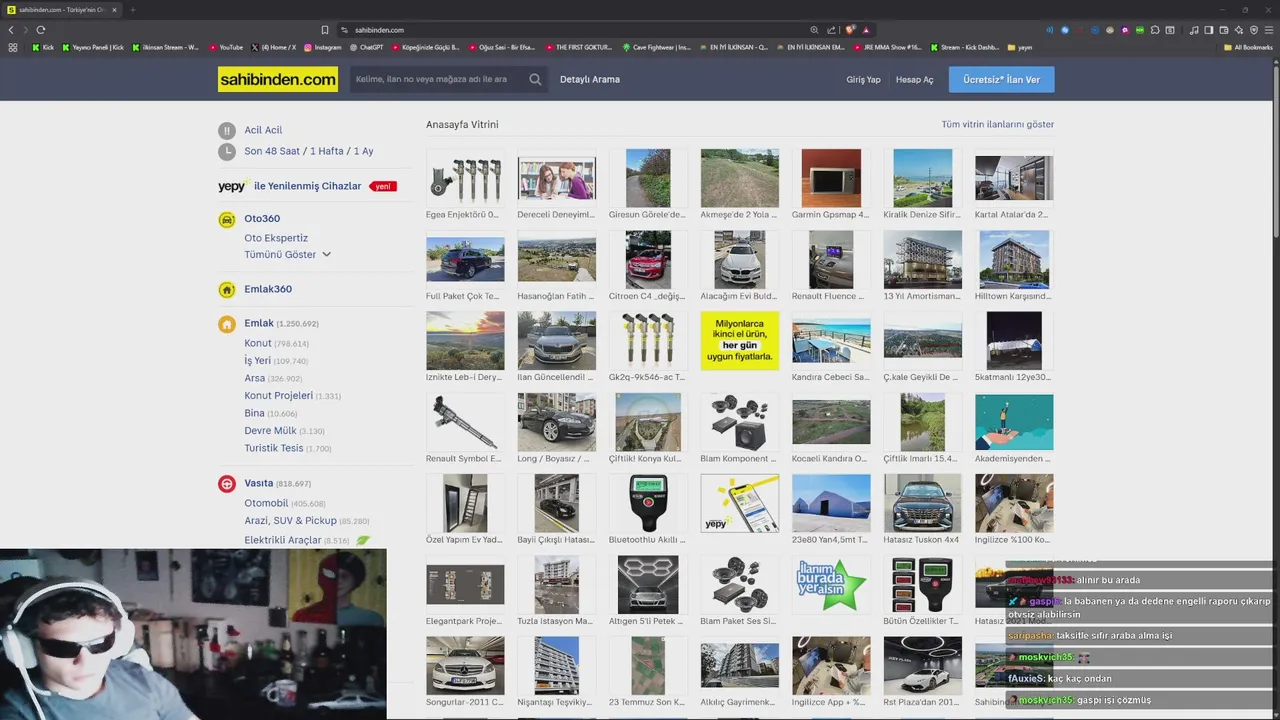Open the Hatasız Tuskon 4x4 listing
The width and height of the screenshot is (1280, 720).
922,503
